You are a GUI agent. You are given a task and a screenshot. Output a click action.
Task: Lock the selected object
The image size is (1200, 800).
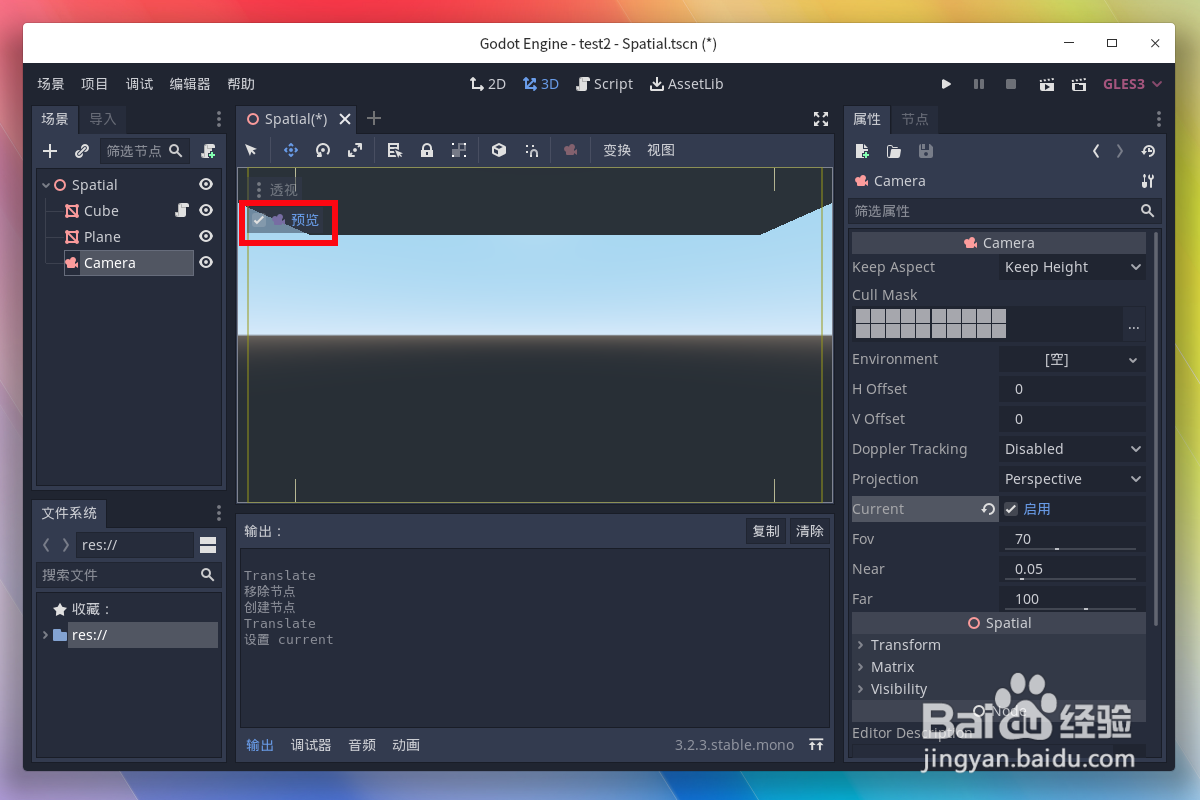click(427, 150)
